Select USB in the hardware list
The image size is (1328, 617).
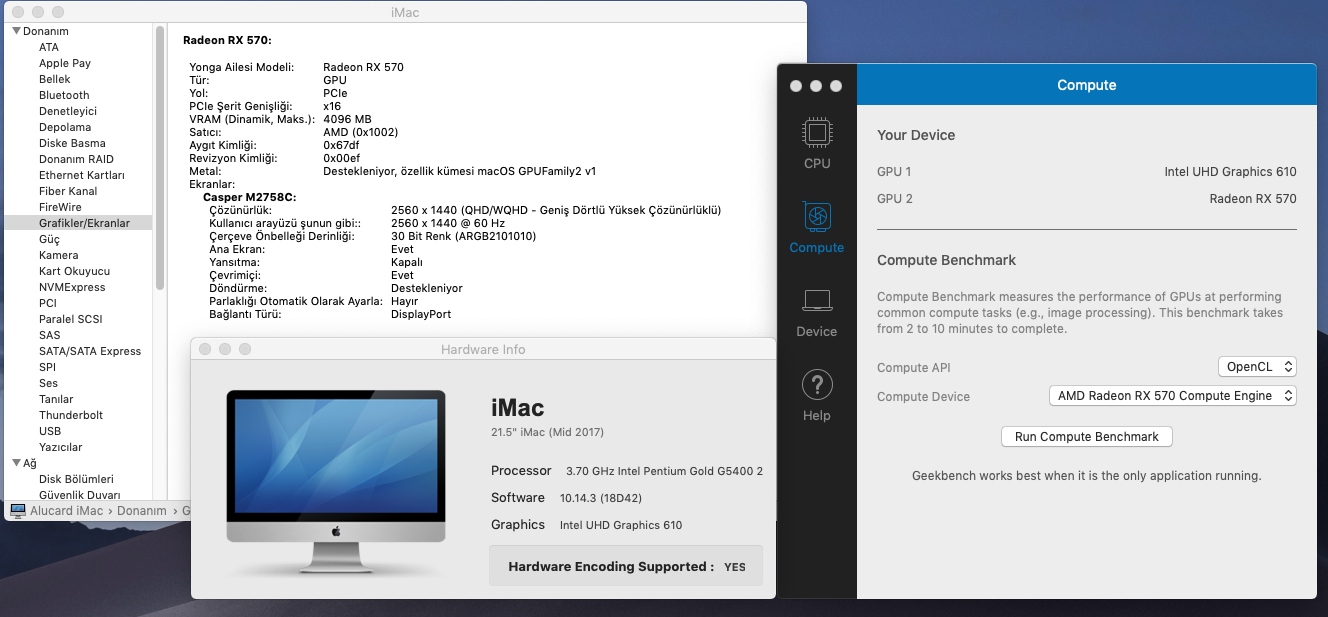click(50, 431)
